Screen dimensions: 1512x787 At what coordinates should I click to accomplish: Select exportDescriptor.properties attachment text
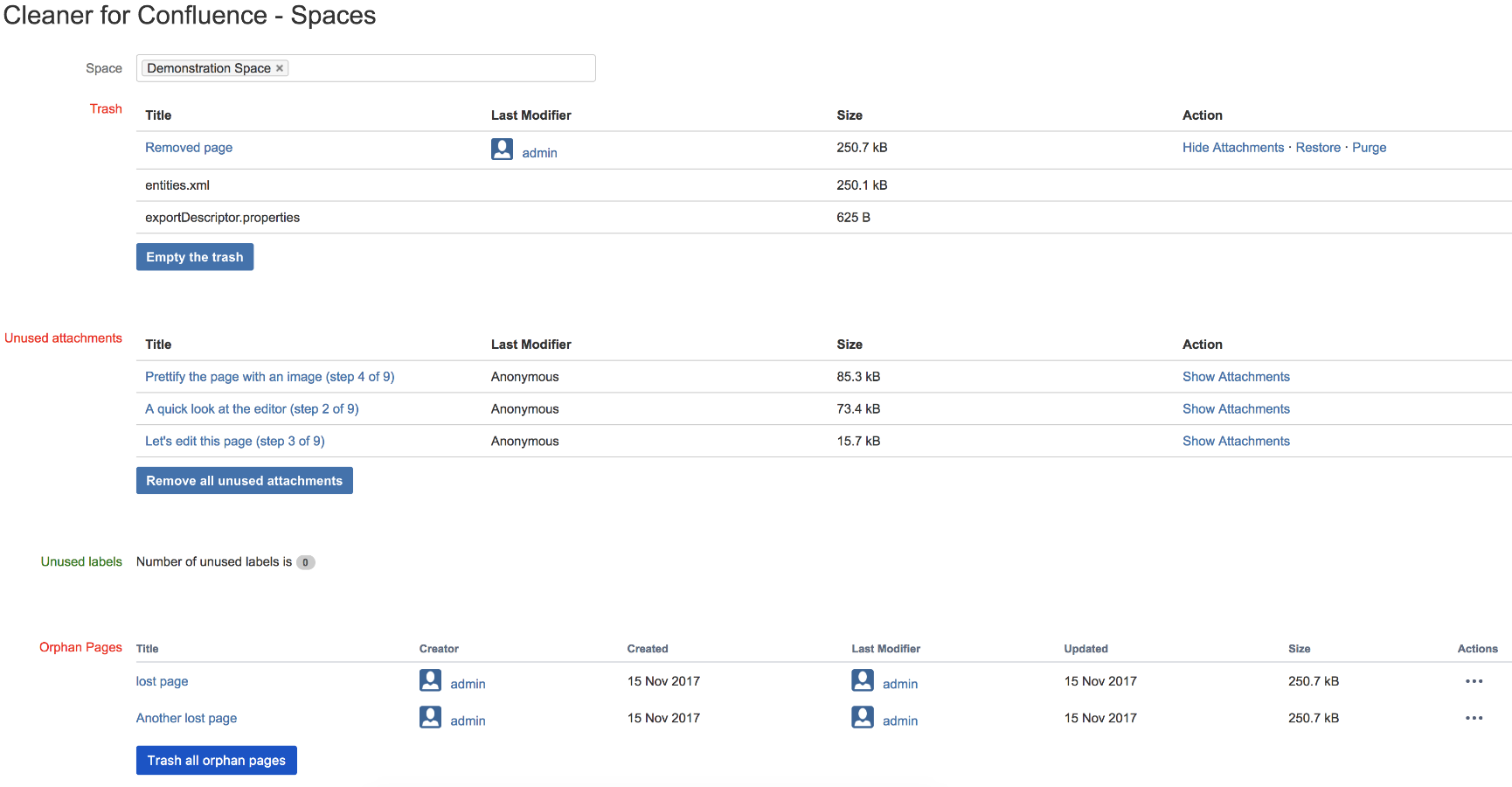point(222,218)
